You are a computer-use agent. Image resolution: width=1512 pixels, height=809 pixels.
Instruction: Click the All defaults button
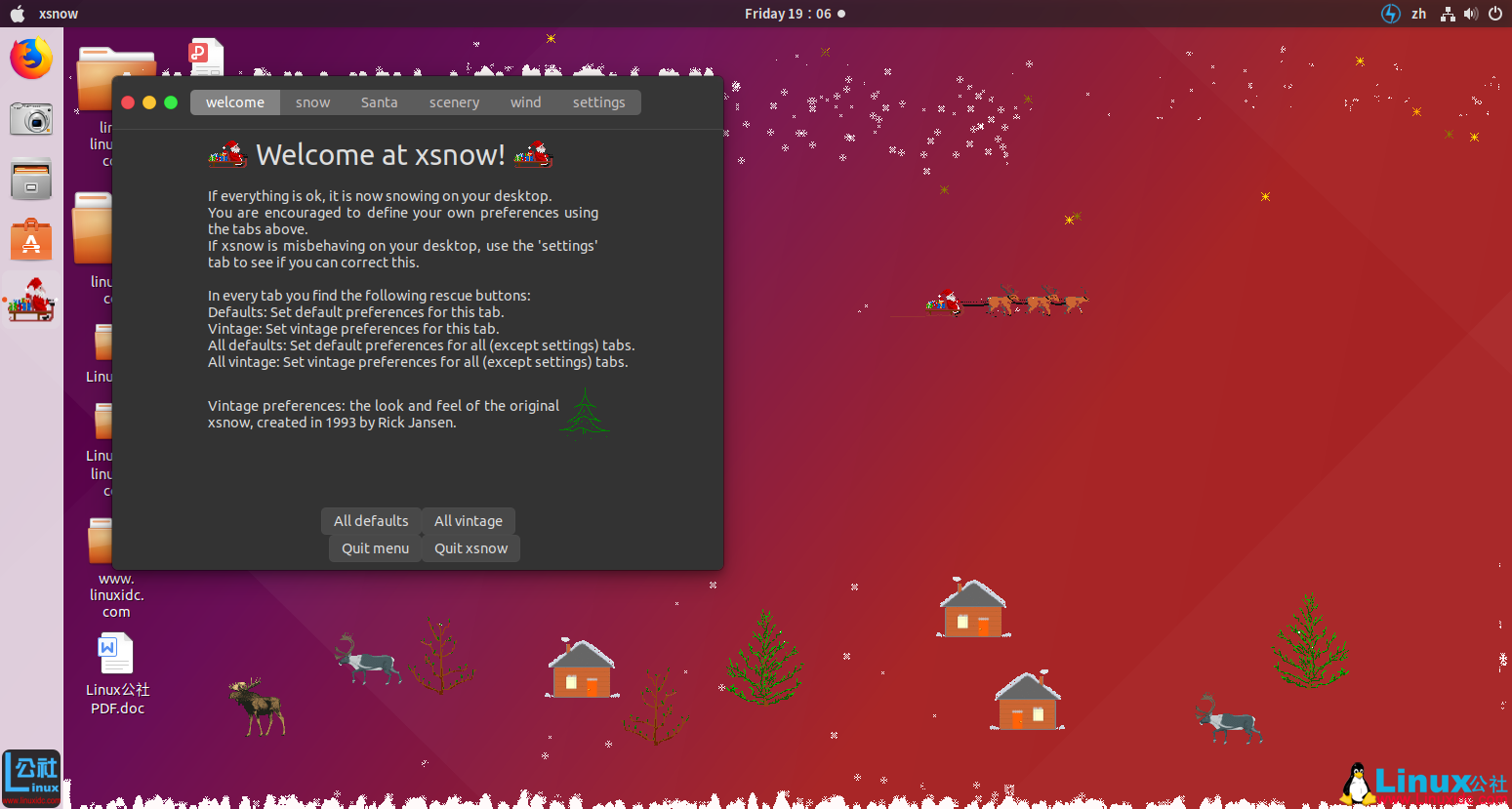[x=371, y=521]
